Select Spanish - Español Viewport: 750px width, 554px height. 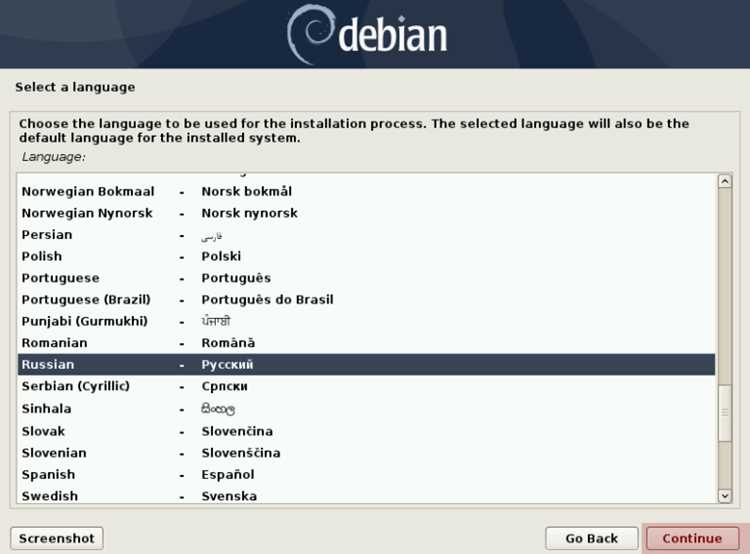[366, 475]
